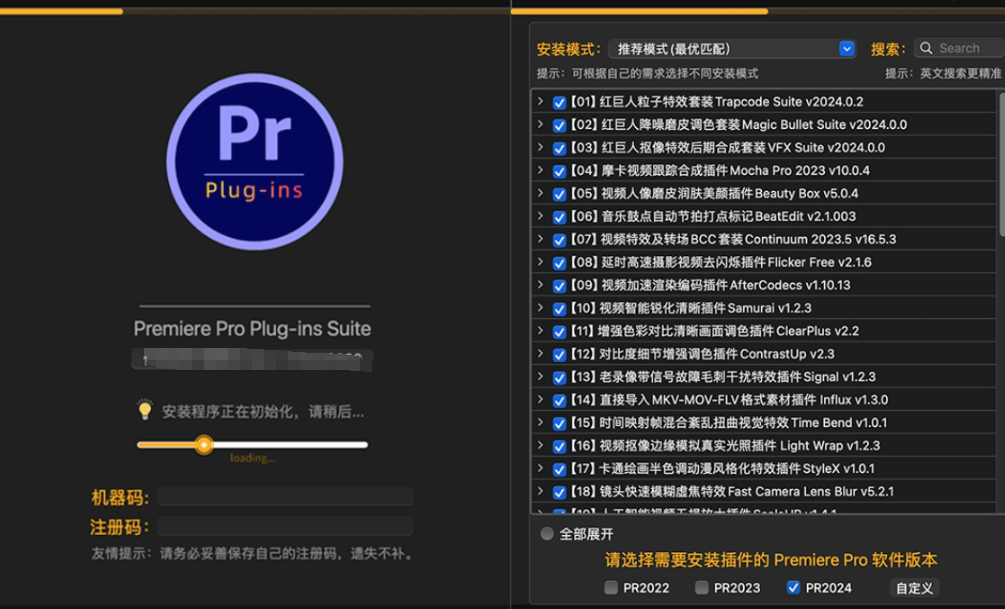Expand the Time Bend row
The height and width of the screenshot is (609, 1005).
540,422
